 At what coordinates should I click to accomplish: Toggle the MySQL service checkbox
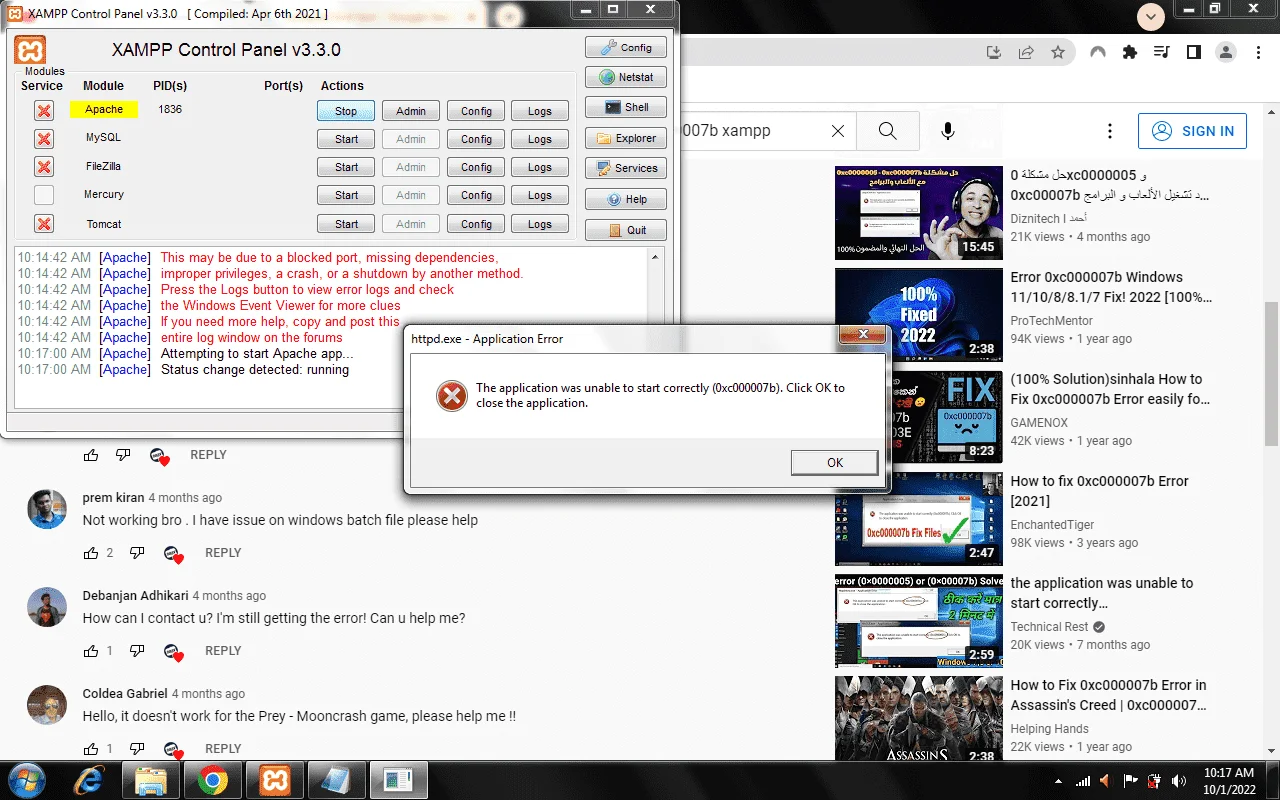click(x=43, y=138)
